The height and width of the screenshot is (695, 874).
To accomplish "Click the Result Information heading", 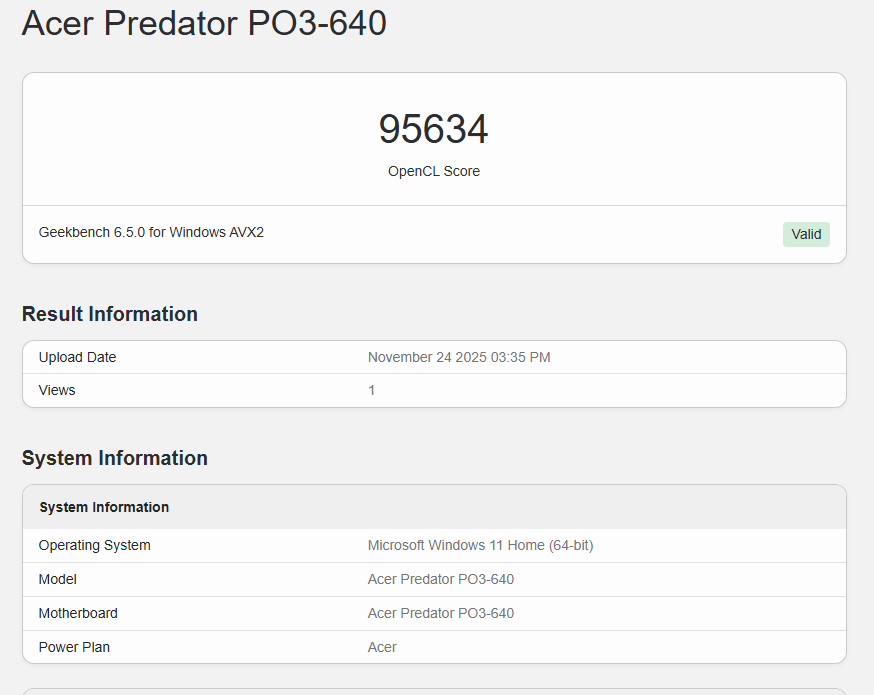I will (110, 314).
